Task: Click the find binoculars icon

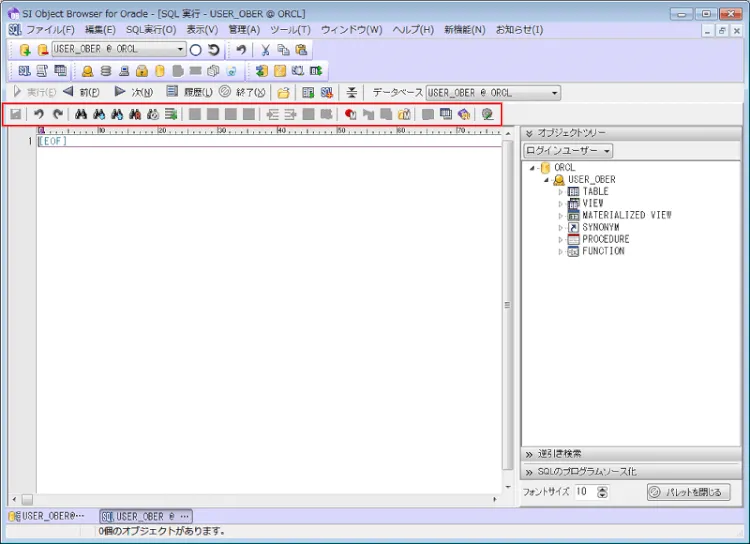Action: click(x=81, y=114)
